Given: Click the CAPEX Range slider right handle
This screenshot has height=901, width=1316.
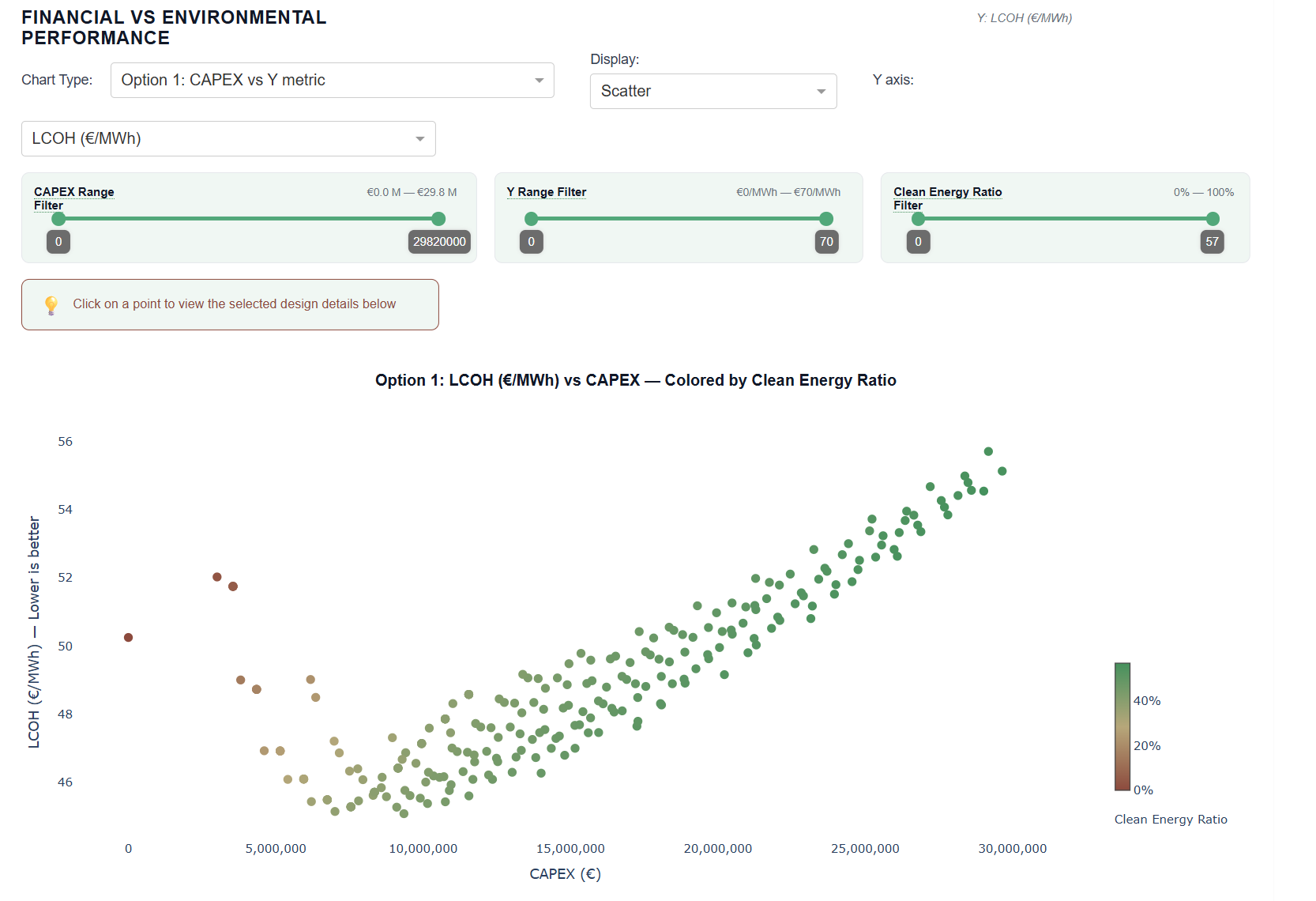Looking at the screenshot, I should point(438,219).
